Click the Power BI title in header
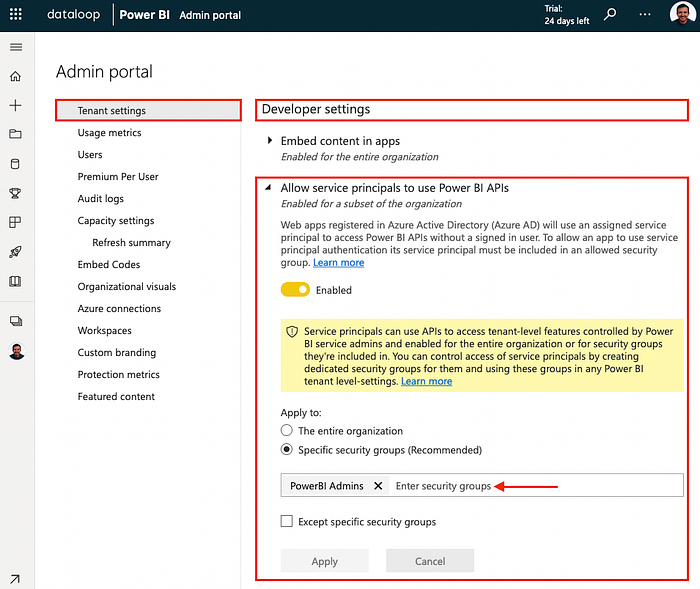The image size is (700, 589). (x=144, y=15)
